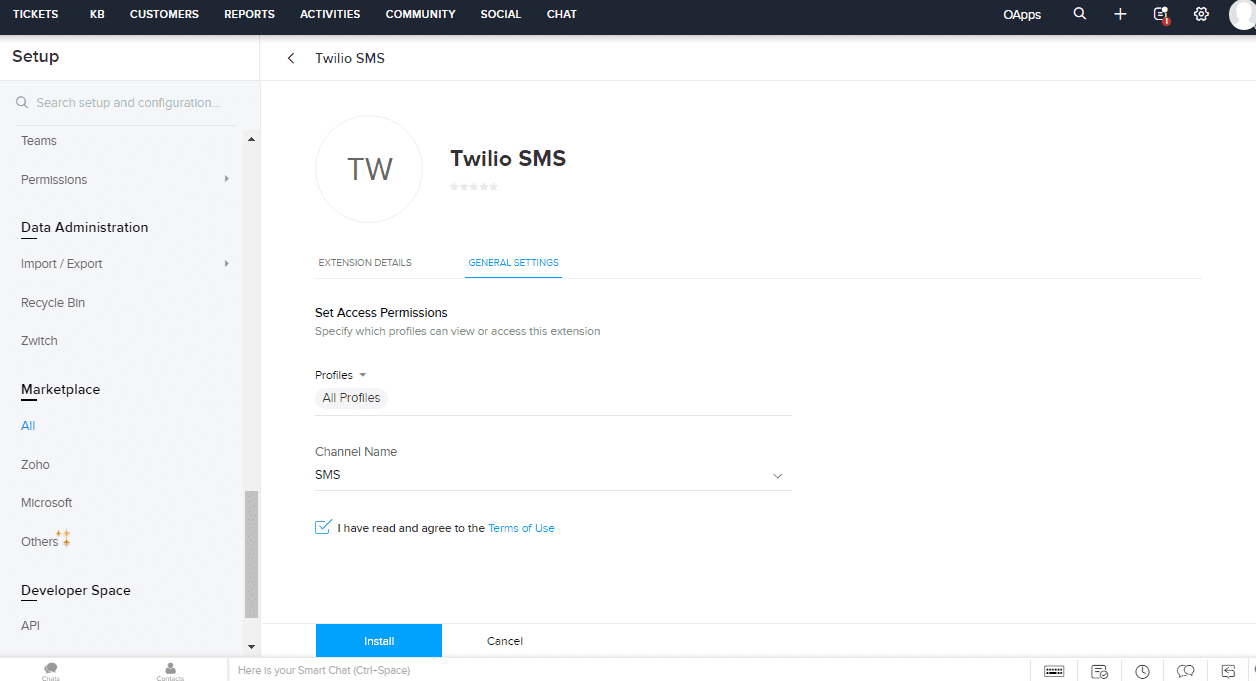This screenshot has width=1256, height=681.
Task: Open Zwitch in setup sidebar
Action: [39, 341]
